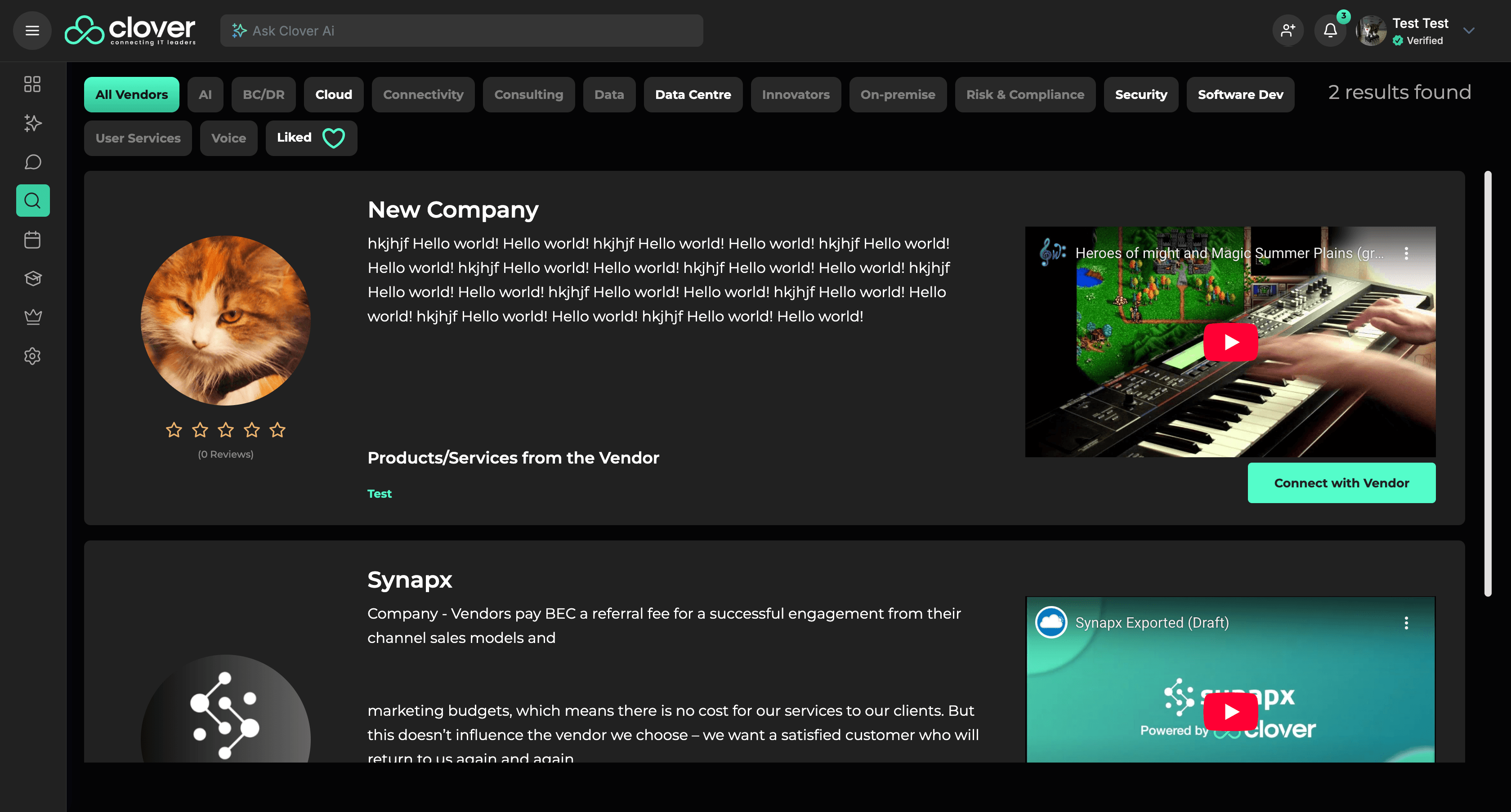Open the crown premium icon in sidebar
The height and width of the screenshot is (812, 1511).
pyautogui.click(x=32, y=317)
